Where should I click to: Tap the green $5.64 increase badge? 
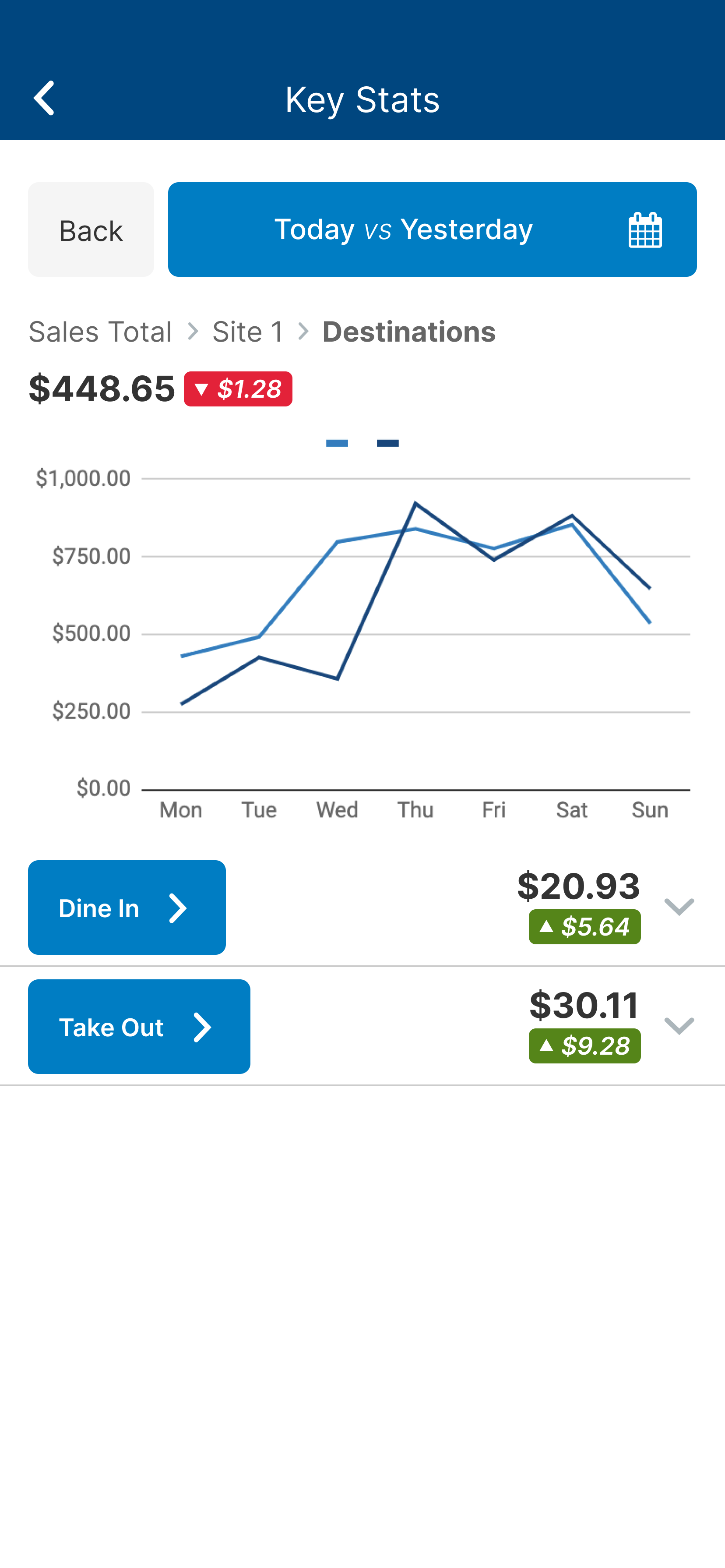(584, 926)
